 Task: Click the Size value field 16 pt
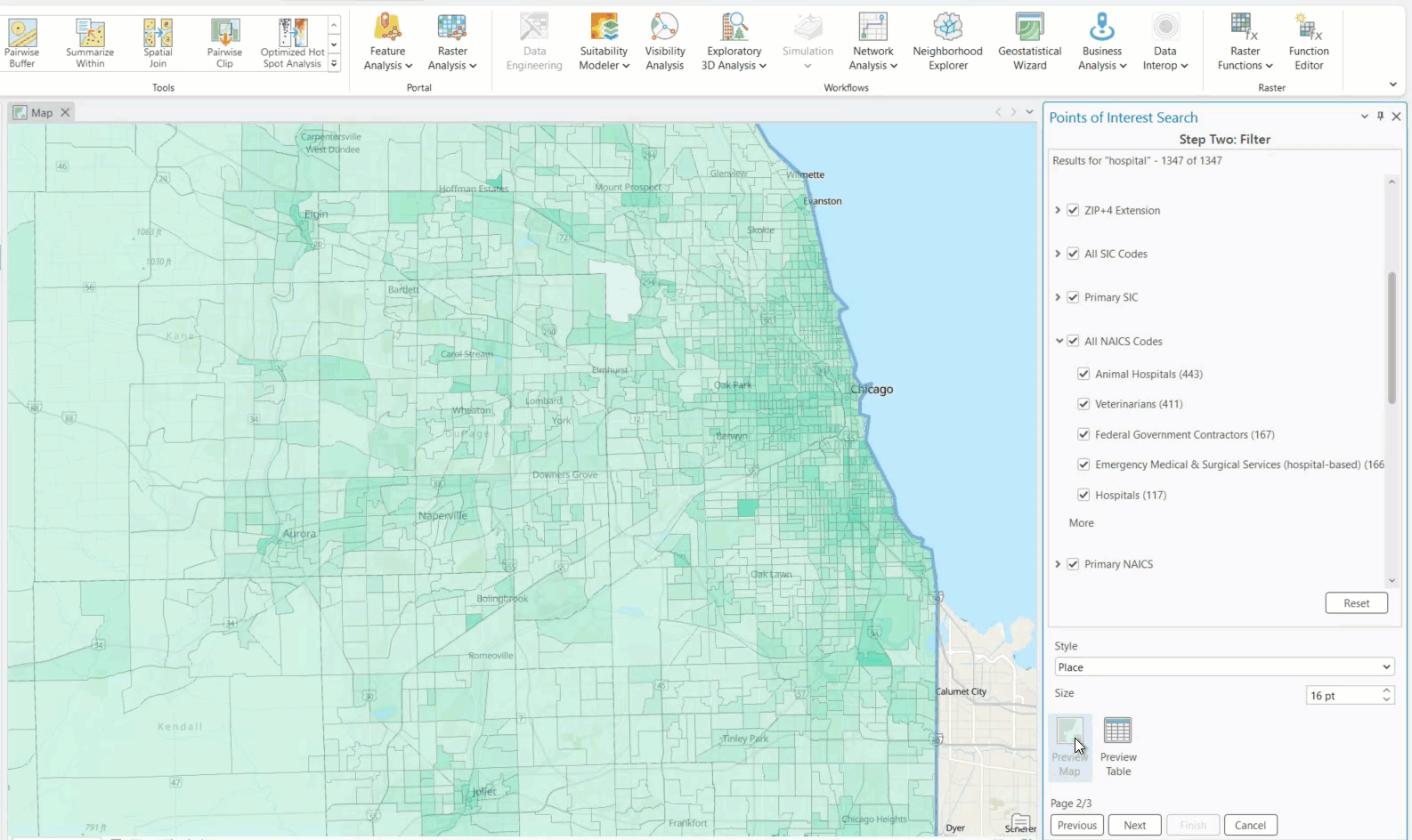(1343, 696)
